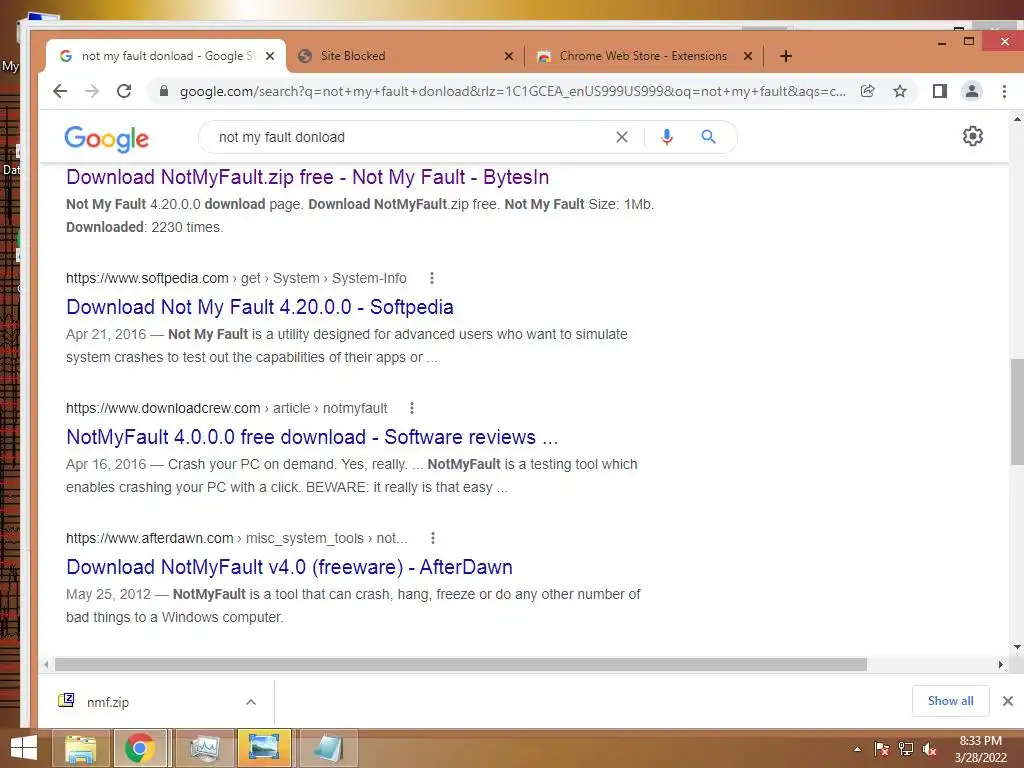Open the muted volume tray icon
This screenshot has width=1024, height=768.
pyautogui.click(x=929, y=749)
